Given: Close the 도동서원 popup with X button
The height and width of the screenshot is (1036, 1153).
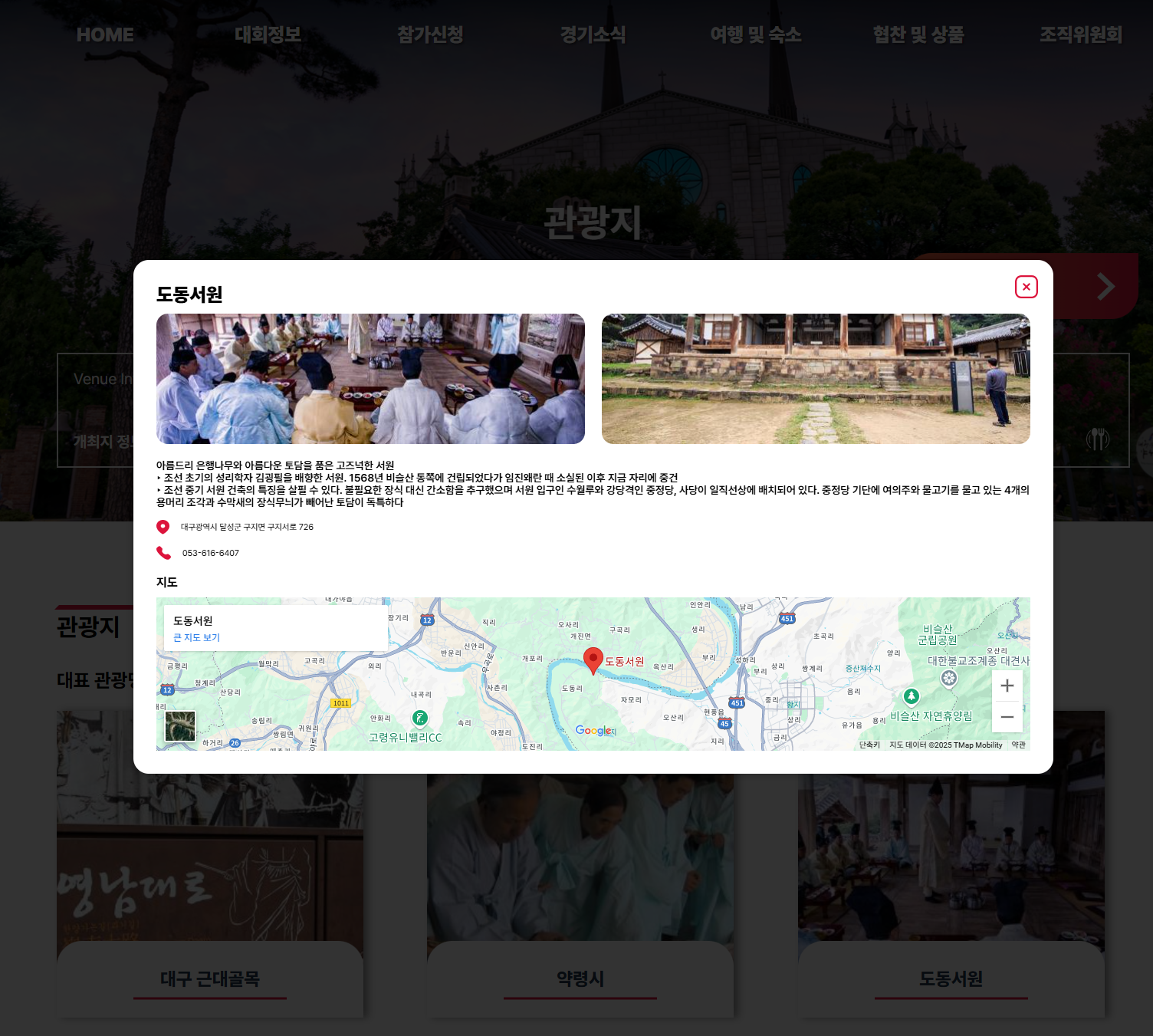Looking at the screenshot, I should pos(1026,287).
